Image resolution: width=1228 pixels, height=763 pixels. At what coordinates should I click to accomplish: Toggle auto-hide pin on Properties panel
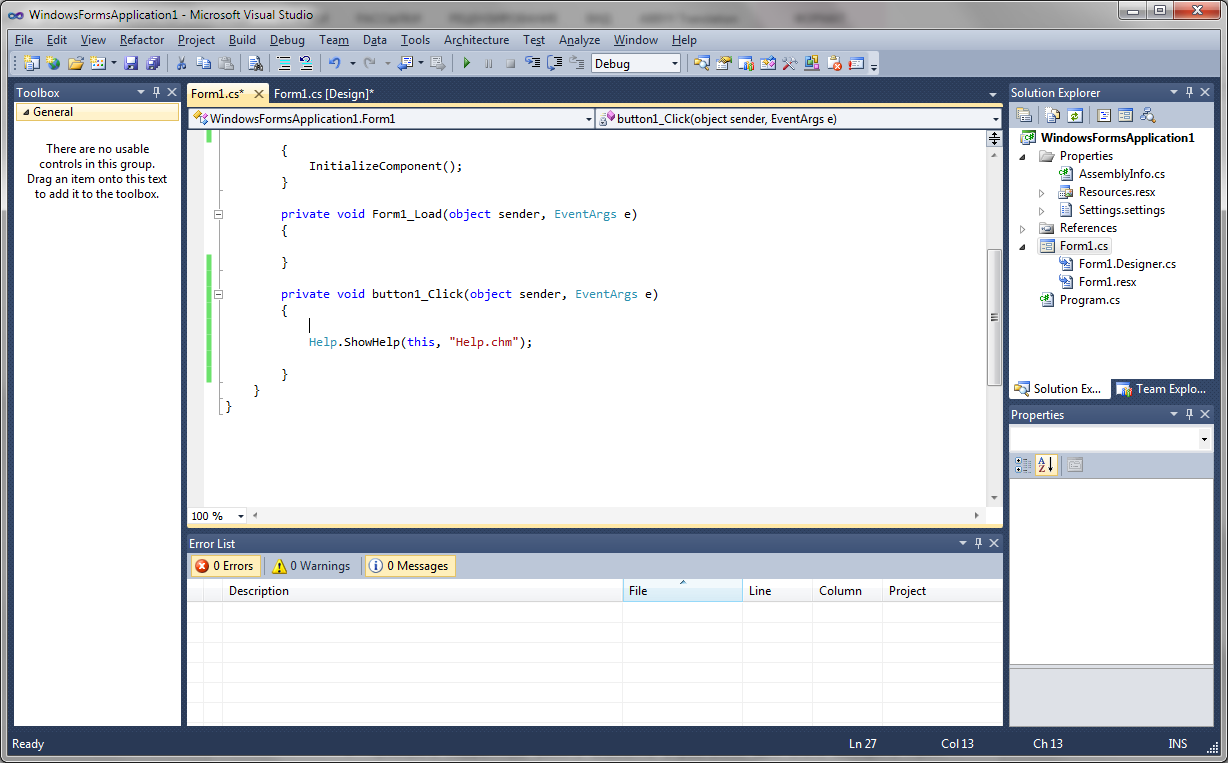[x=1189, y=414]
